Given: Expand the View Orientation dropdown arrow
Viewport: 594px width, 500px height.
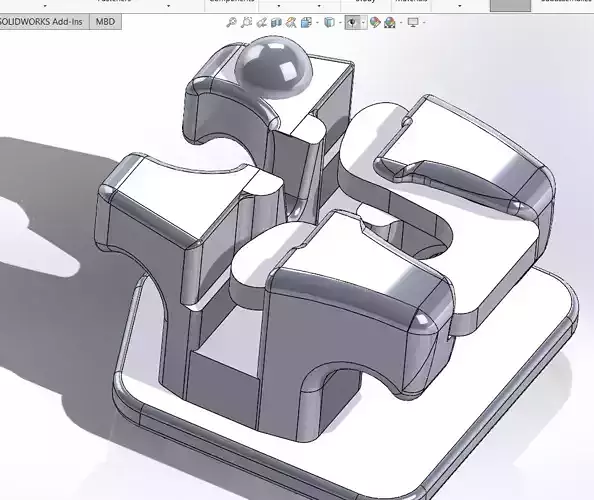Looking at the screenshot, I should [x=317, y=23].
